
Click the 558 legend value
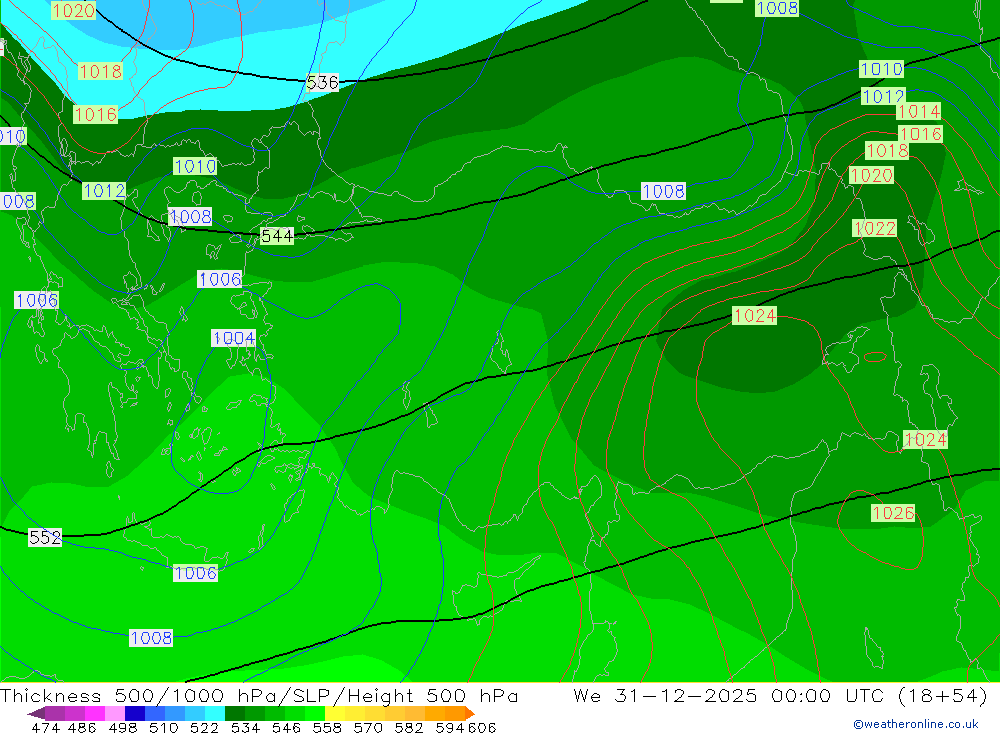click(327, 727)
